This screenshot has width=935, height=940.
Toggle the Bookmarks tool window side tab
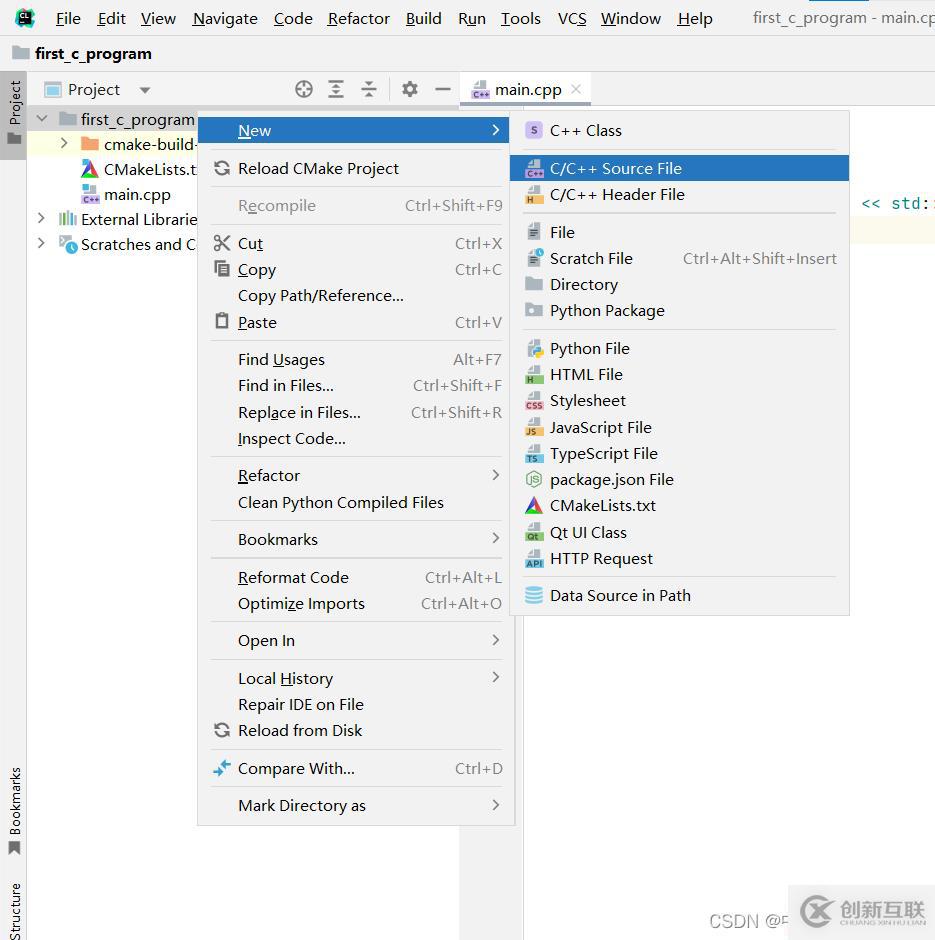click(x=14, y=811)
